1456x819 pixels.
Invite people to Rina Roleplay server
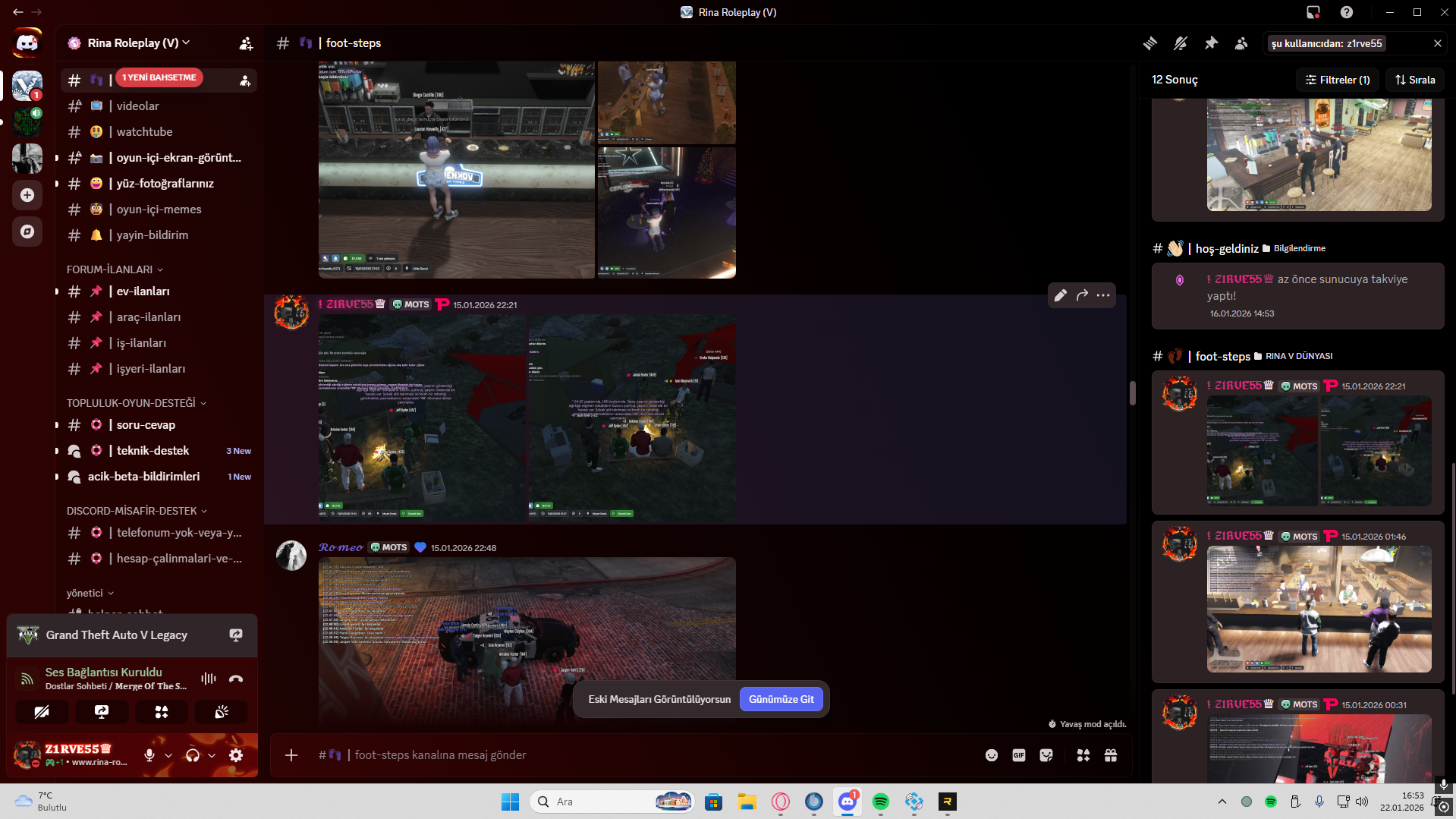[x=246, y=43]
